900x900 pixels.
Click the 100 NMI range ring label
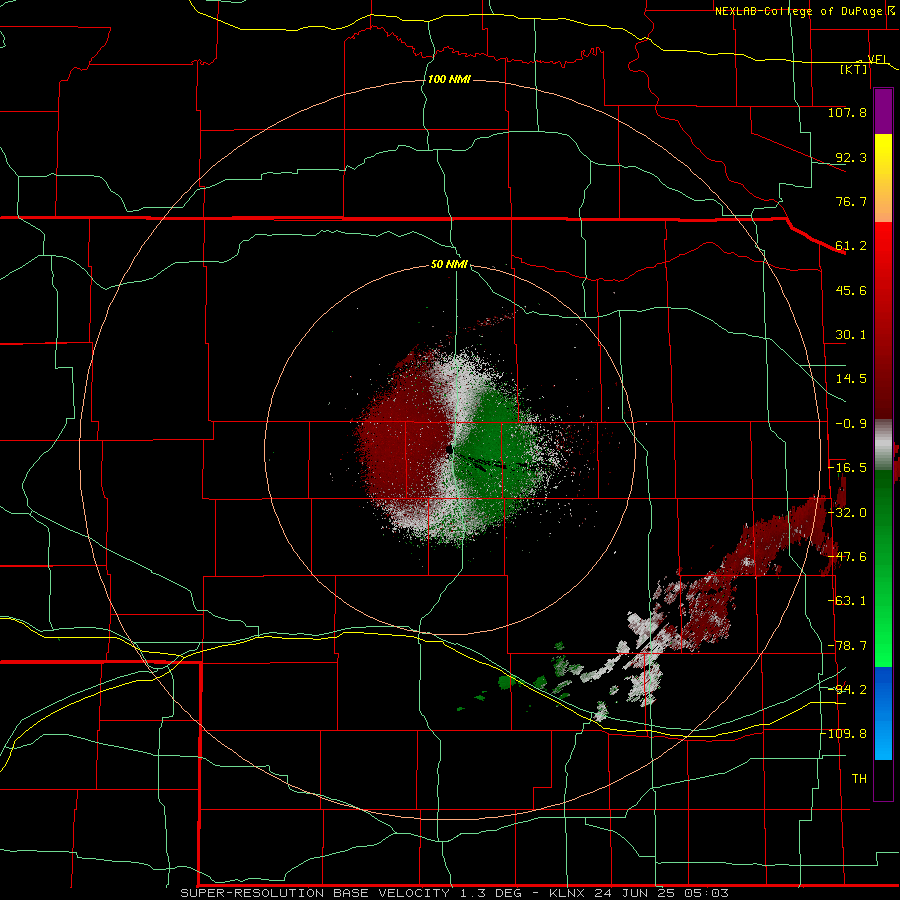449,79
